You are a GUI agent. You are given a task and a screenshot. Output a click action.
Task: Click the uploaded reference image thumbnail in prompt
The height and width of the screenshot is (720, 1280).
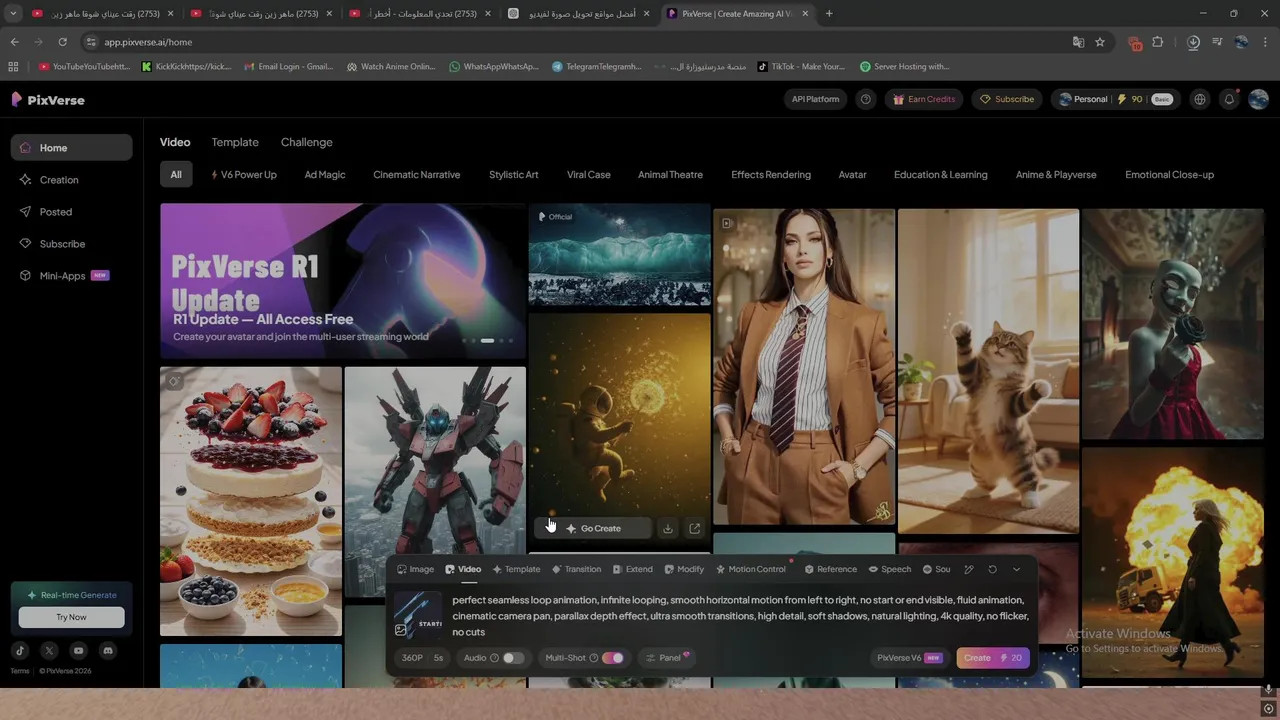coord(418,614)
